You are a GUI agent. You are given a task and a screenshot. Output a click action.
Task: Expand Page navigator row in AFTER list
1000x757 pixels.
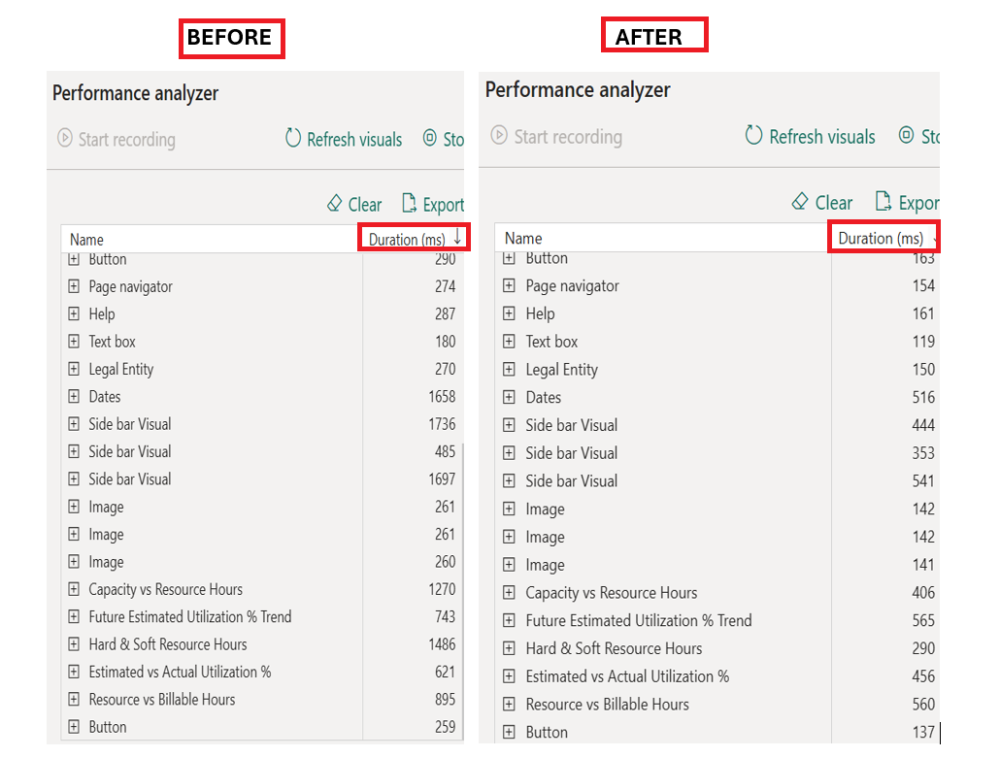(509, 286)
